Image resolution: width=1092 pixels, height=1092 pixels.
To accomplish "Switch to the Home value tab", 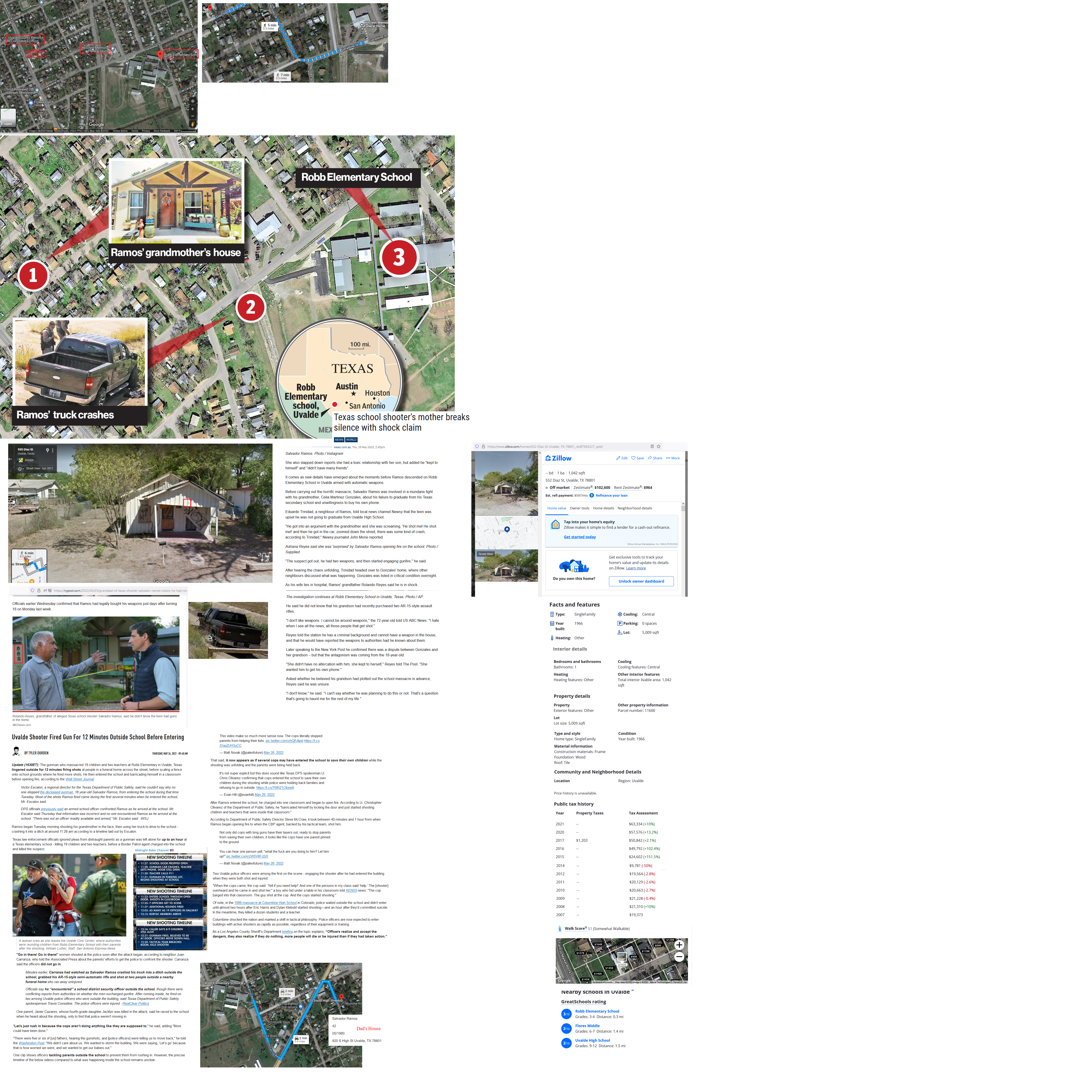I will click(x=556, y=508).
